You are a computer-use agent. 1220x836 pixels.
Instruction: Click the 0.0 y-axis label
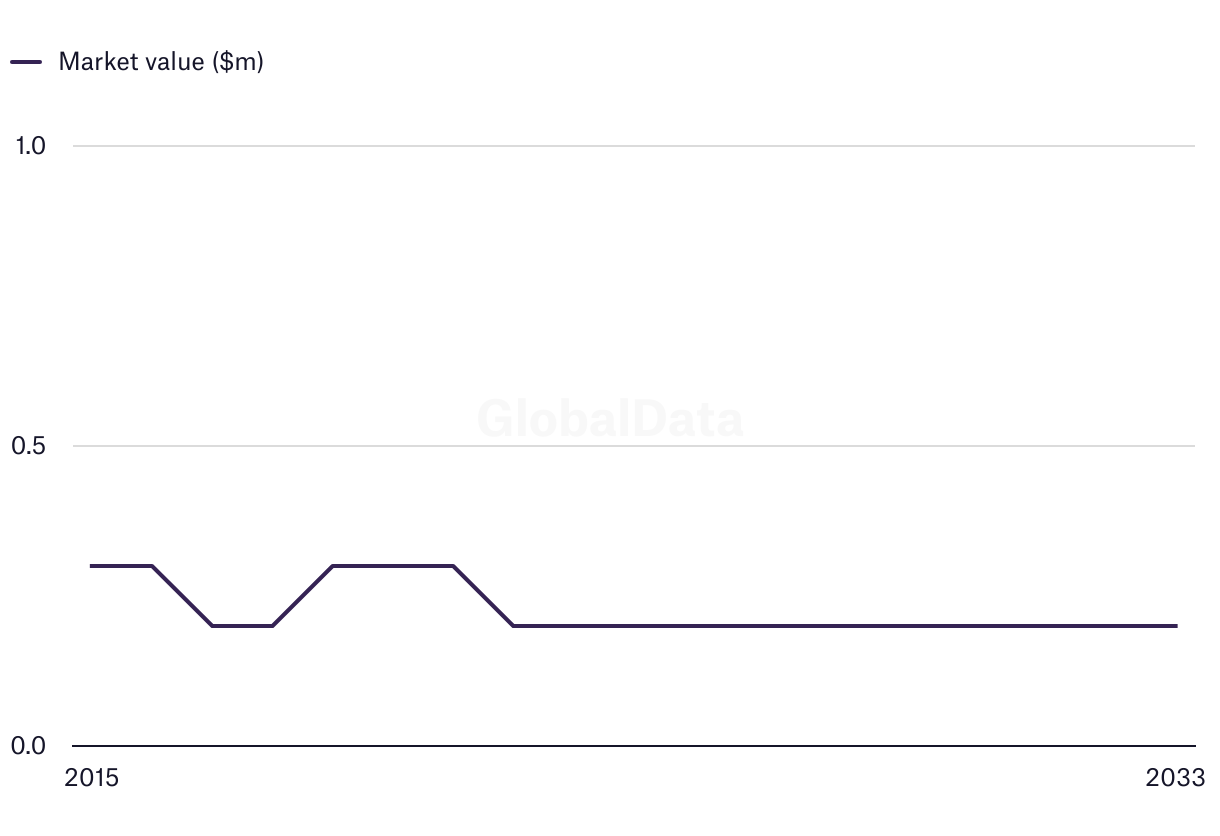[30, 746]
